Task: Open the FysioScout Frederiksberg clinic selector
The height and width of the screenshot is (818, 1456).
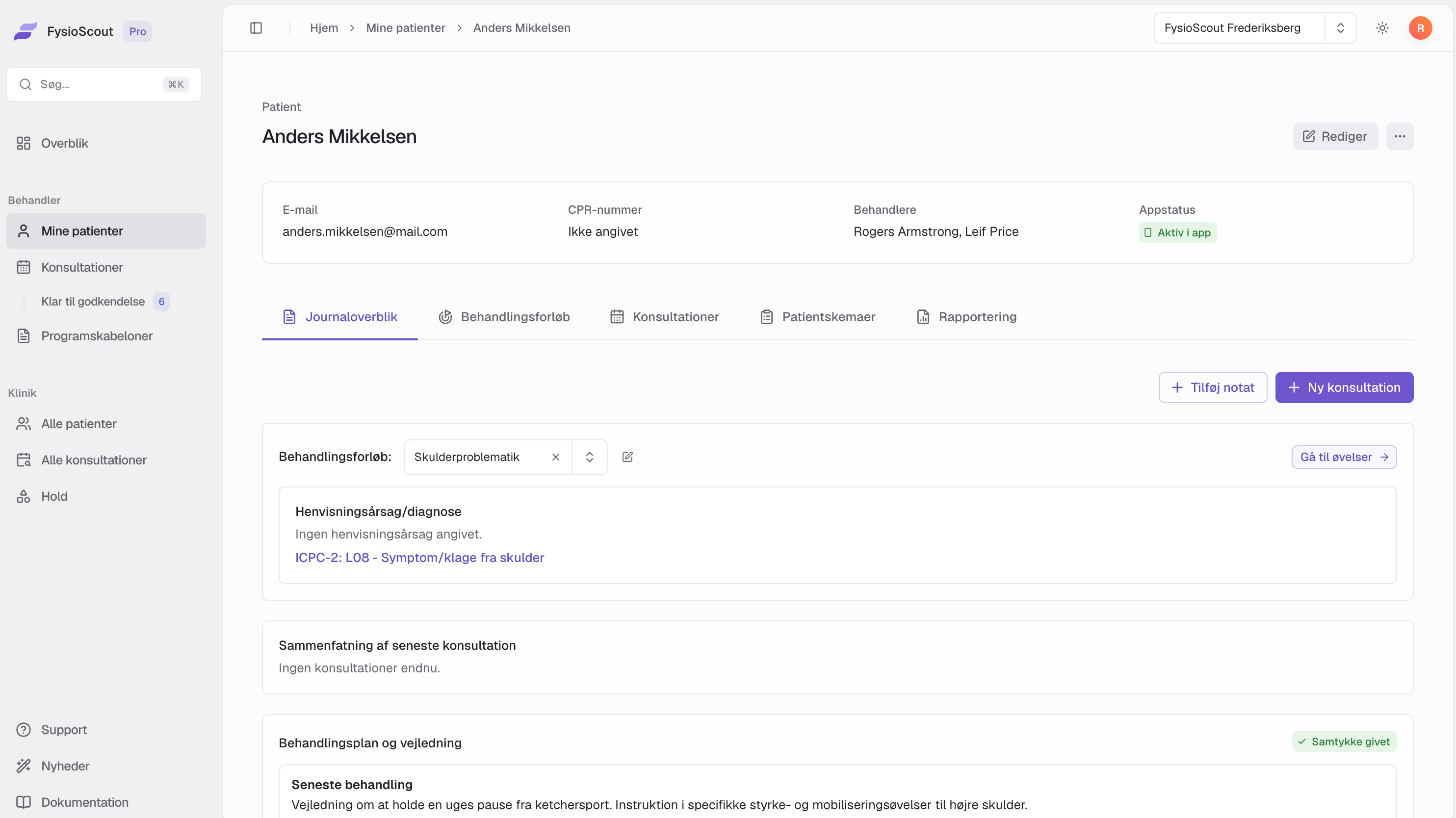Action: pyautogui.click(x=1254, y=27)
